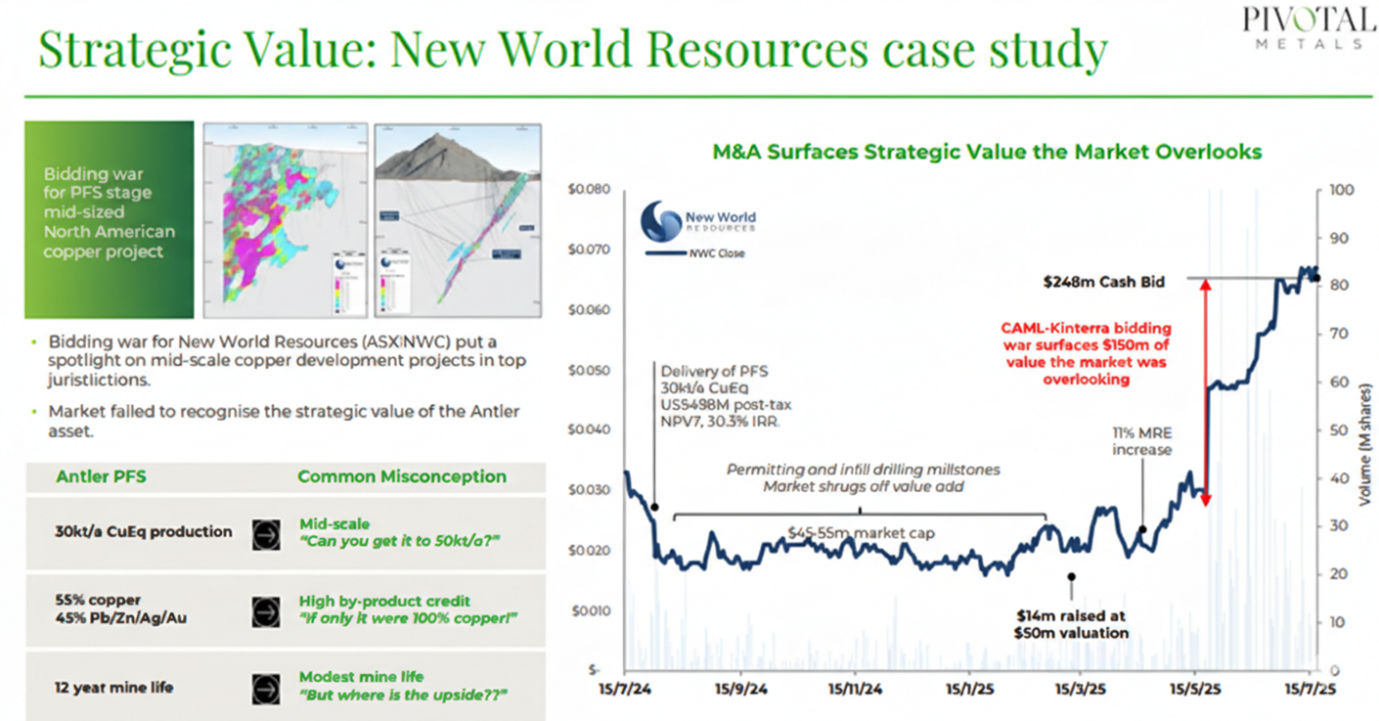1379x721 pixels.
Task: Click the 15/11/24 date on the x-axis
Action: [855, 690]
